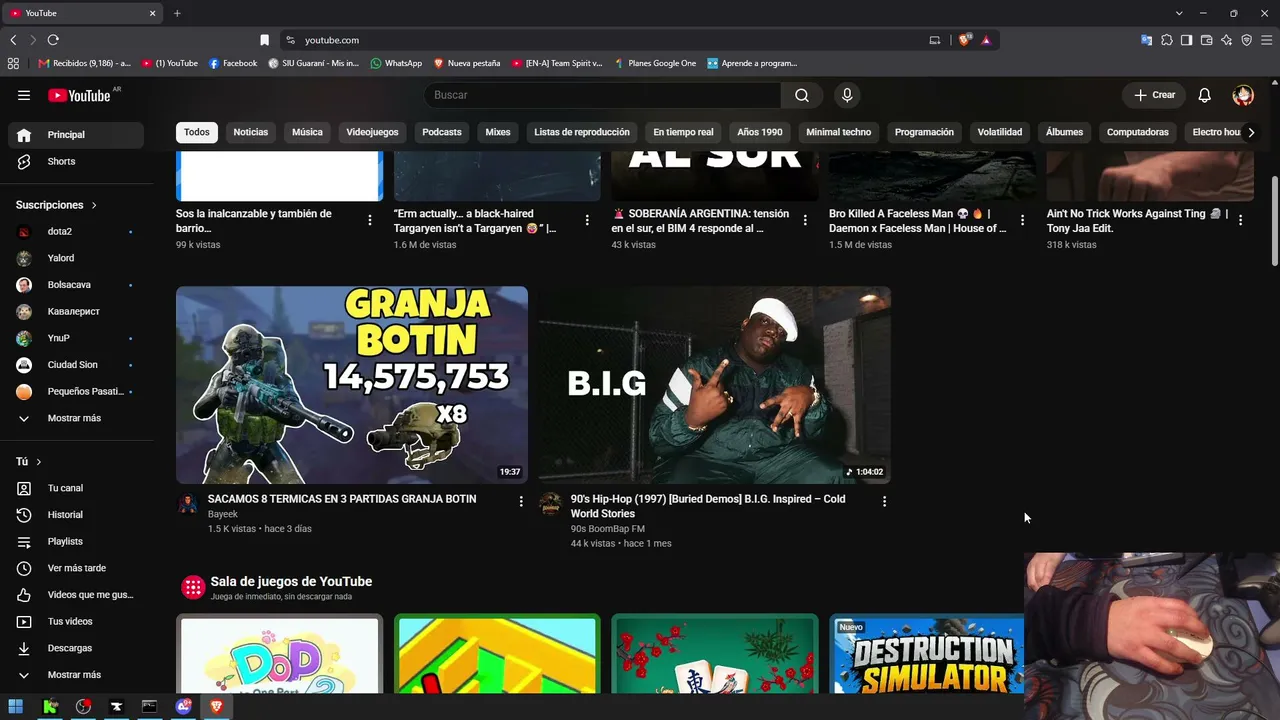Viewport: 1280px width, 720px height.
Task: Open the Brave Shields lion icon
Action: (964, 40)
